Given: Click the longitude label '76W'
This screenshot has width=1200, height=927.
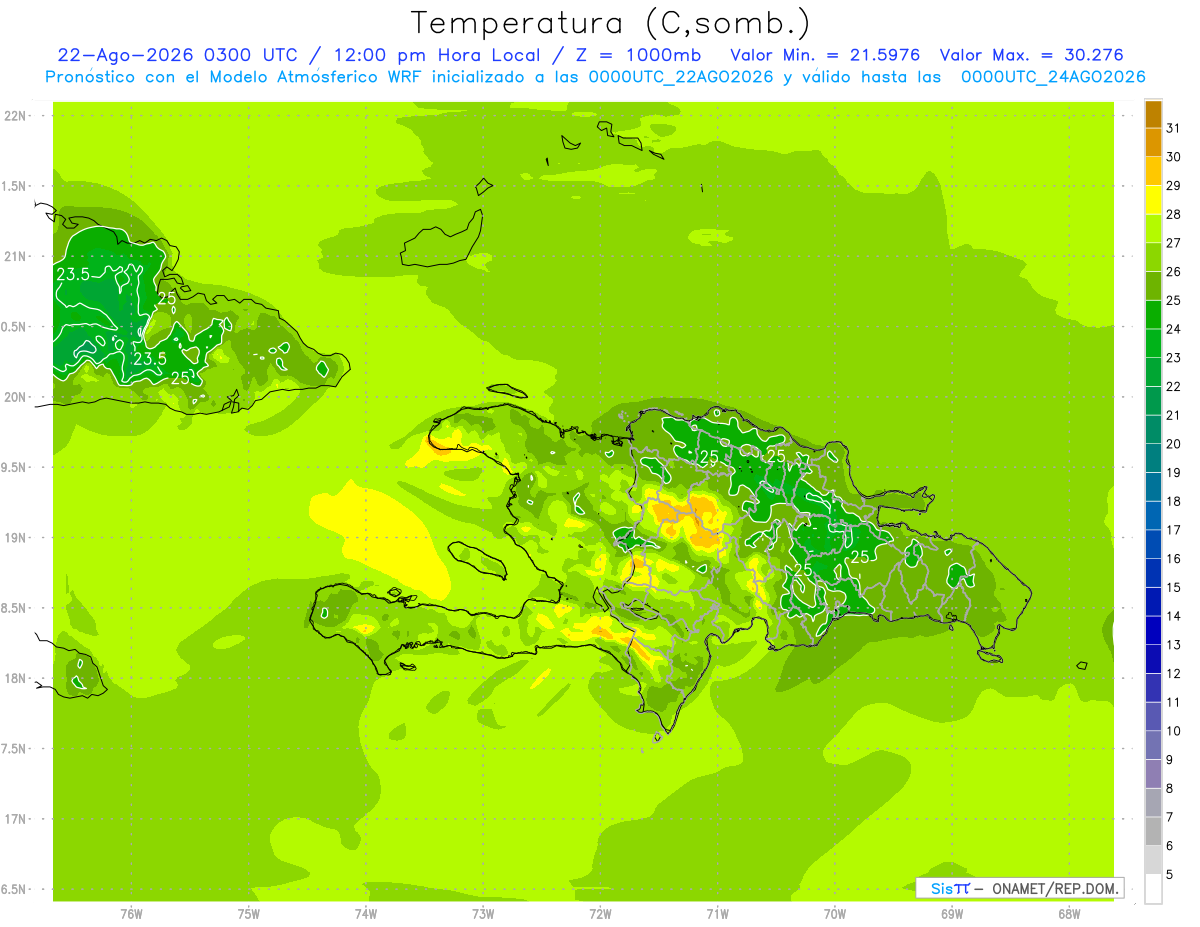Looking at the screenshot, I should coord(131,914).
